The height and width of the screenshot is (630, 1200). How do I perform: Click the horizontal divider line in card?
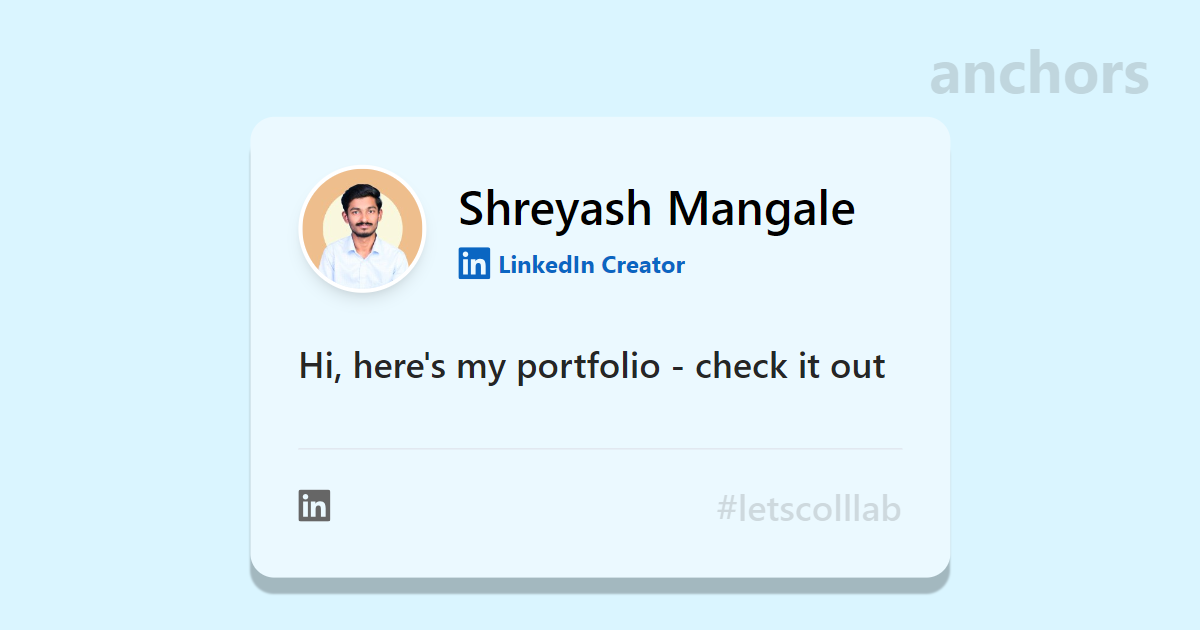[600, 449]
